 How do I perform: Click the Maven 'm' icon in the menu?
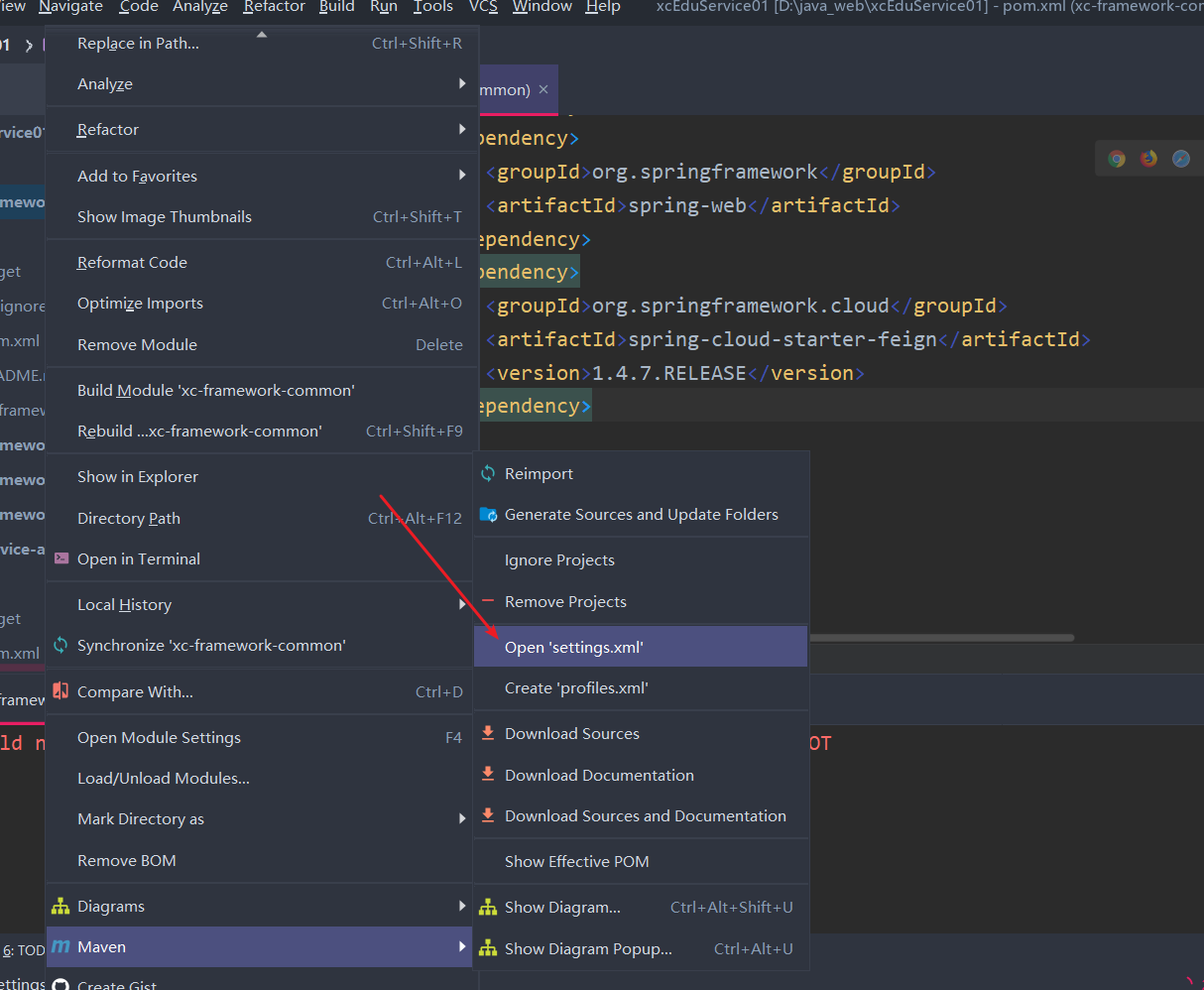pos(61,946)
